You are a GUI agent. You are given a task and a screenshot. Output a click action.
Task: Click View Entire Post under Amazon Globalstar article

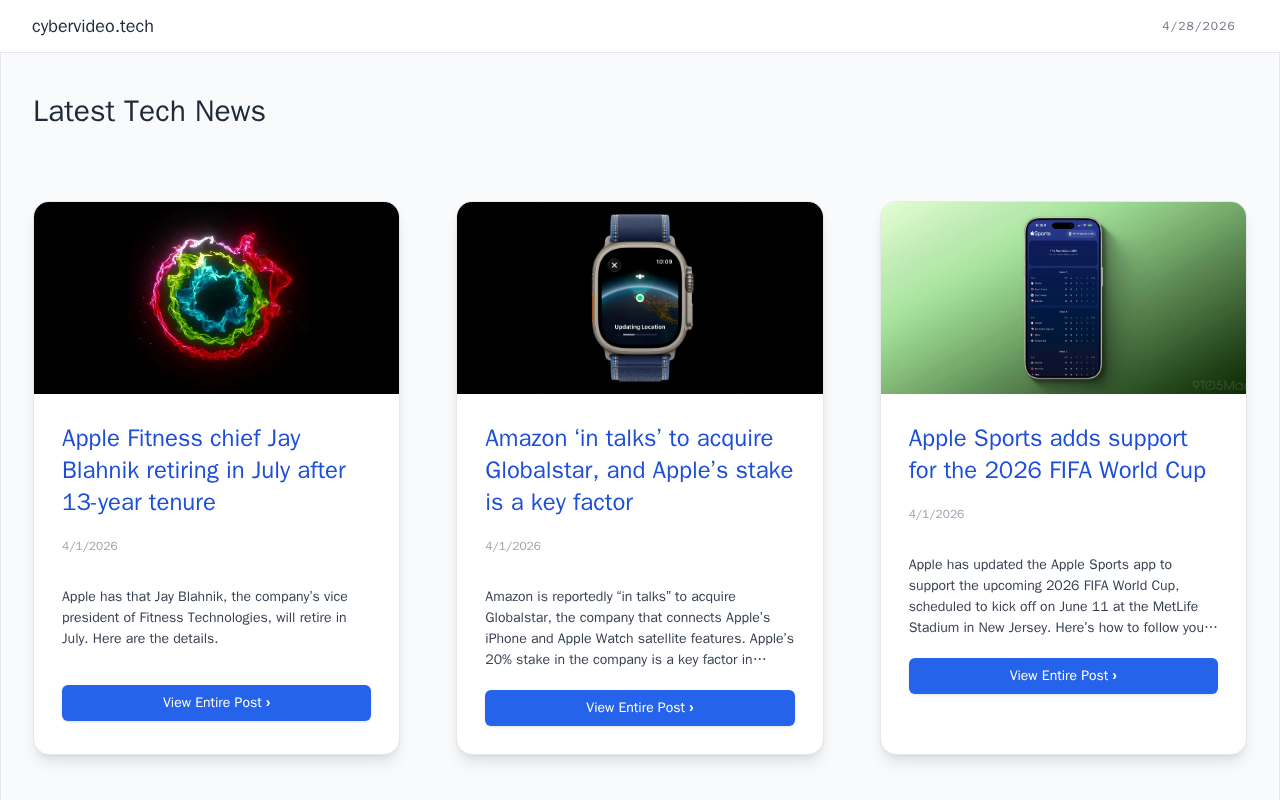pyautogui.click(x=640, y=708)
